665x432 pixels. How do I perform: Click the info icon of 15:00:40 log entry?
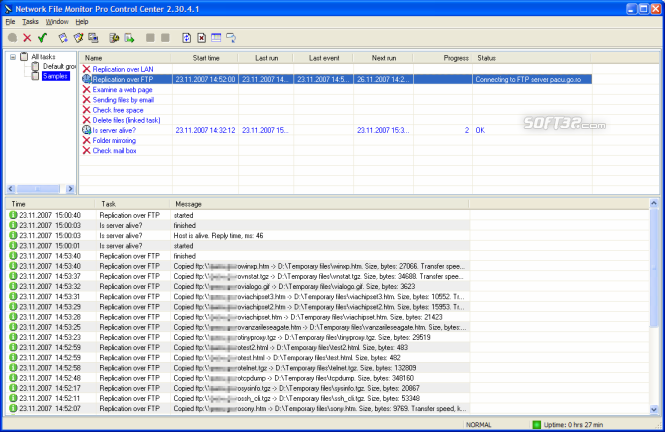click(x=13, y=215)
